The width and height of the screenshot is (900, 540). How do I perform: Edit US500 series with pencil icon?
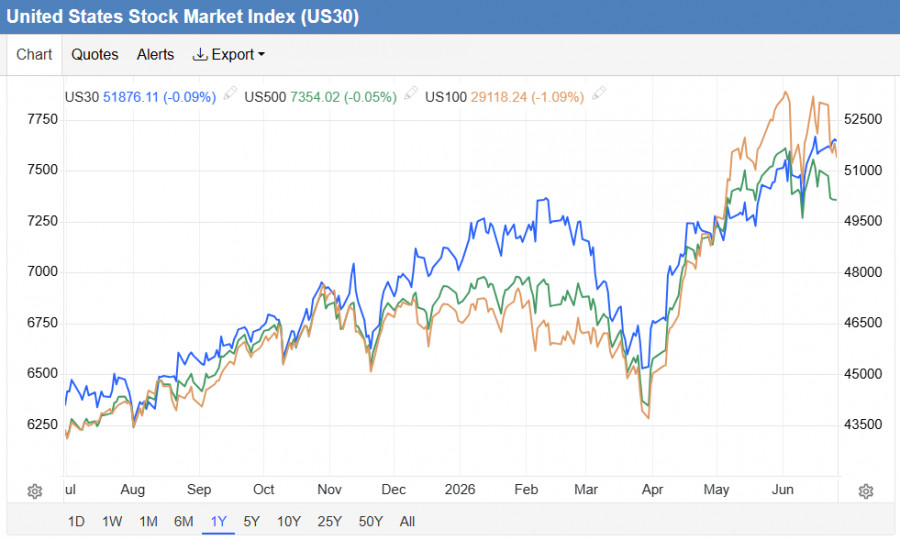tap(410, 93)
